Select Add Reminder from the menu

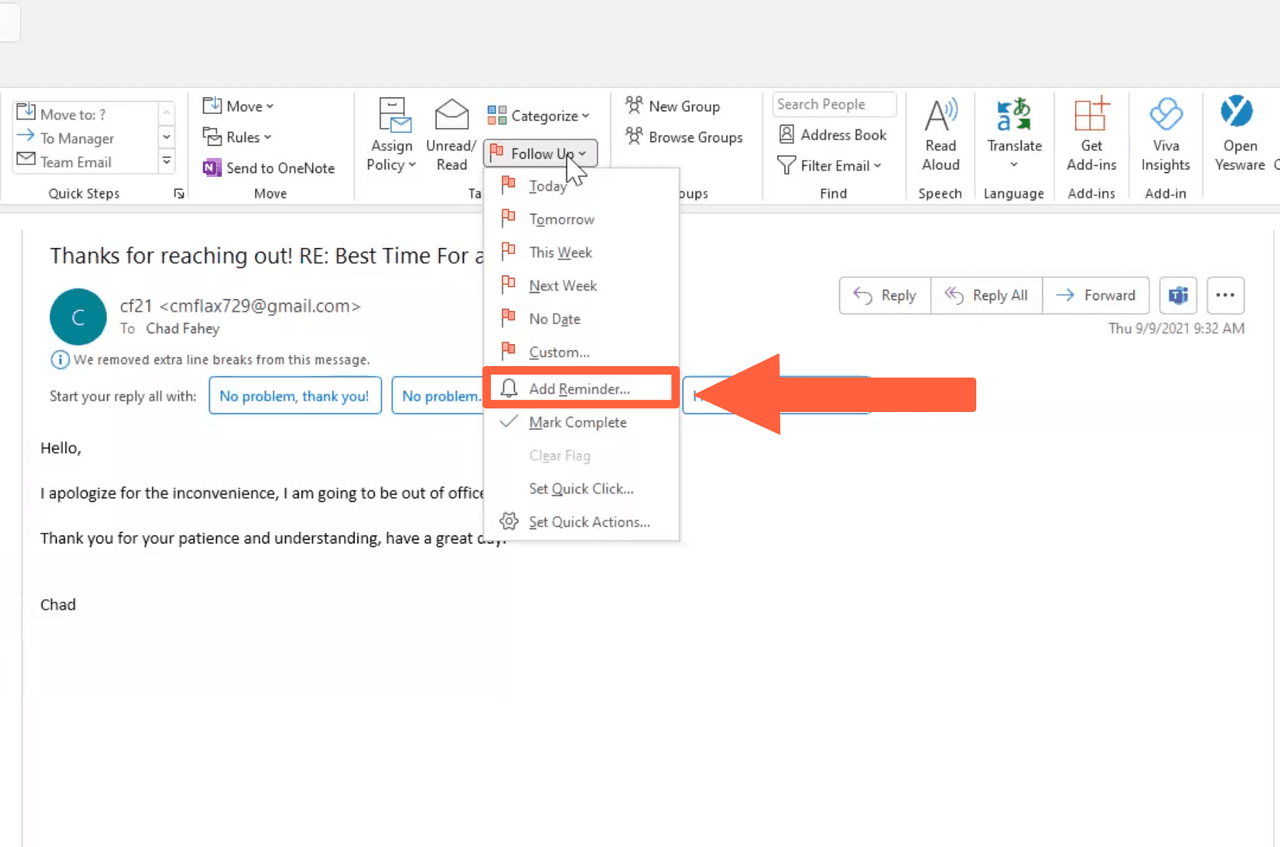click(x=579, y=389)
